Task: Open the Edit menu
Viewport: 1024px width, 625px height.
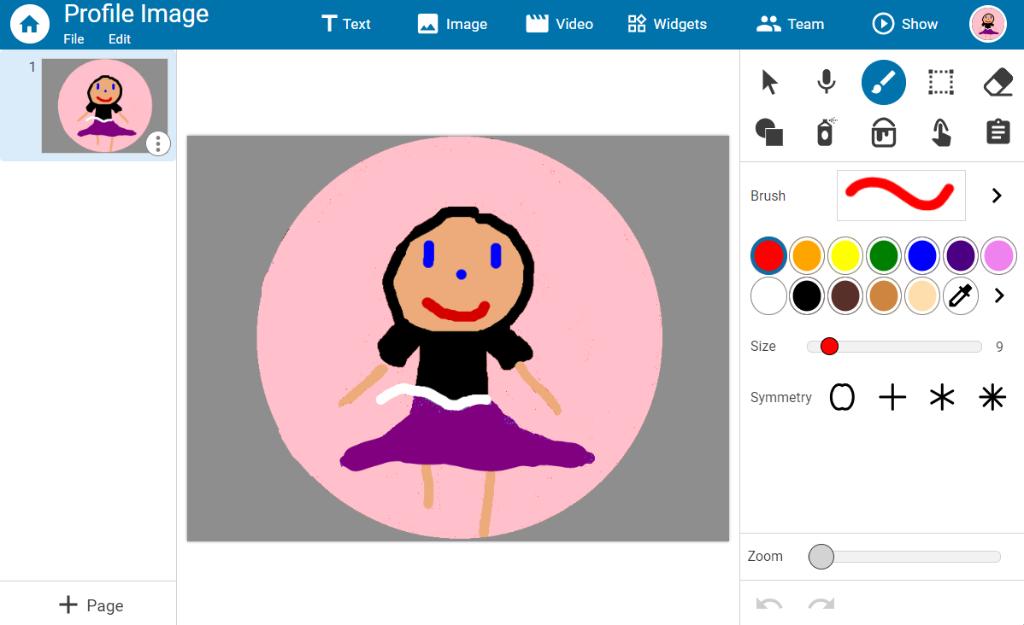Action: tap(119, 38)
